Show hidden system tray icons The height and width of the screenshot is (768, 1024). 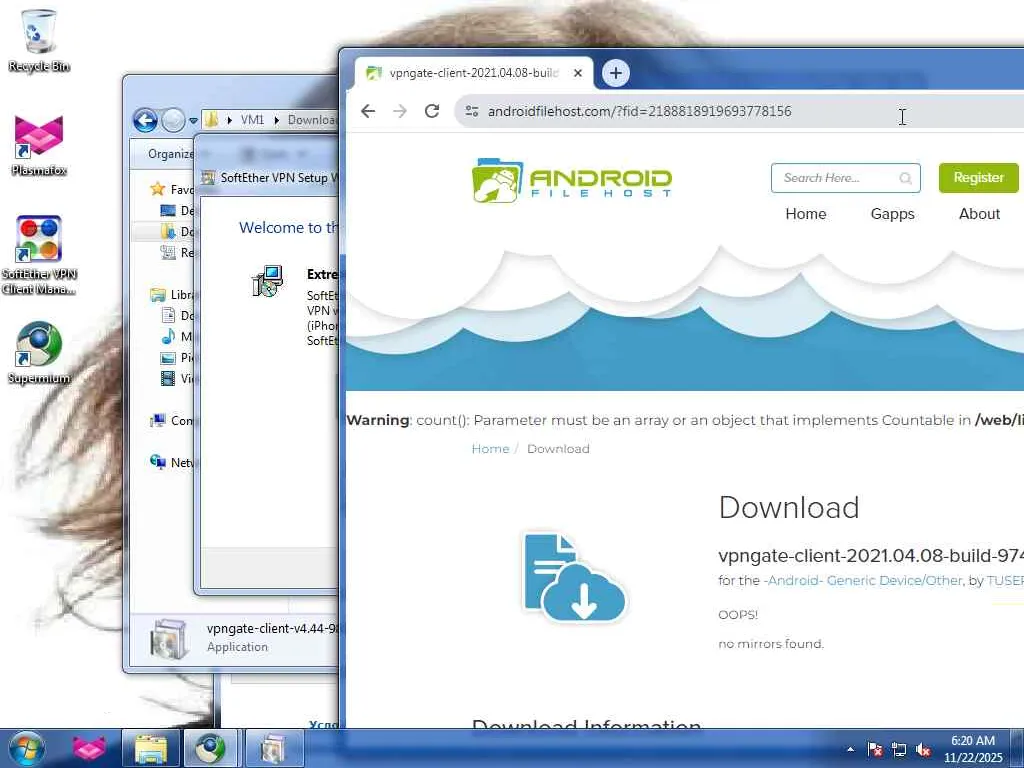(850, 749)
